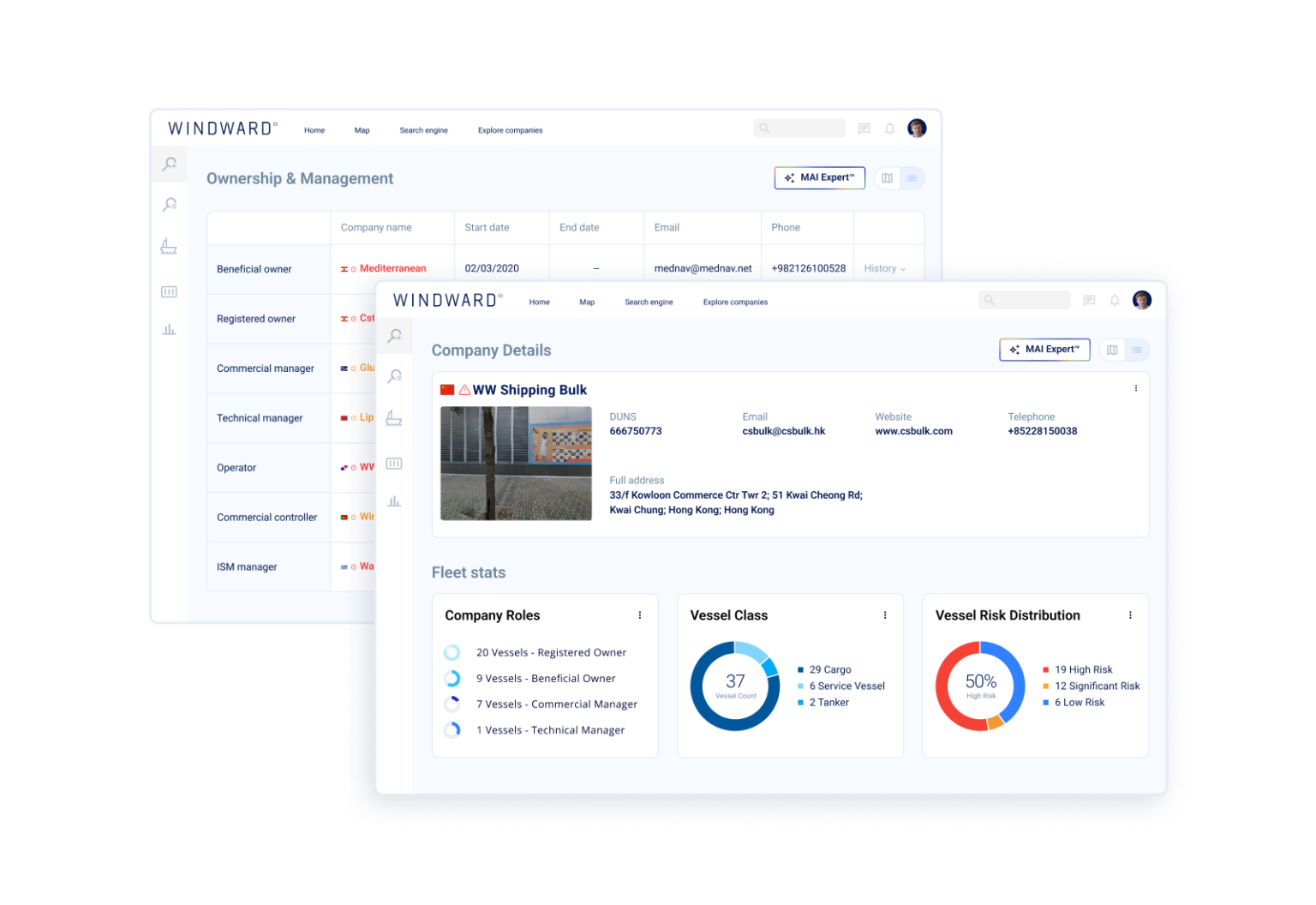Expand the History dropdown
Image resolution: width=1316 pixels, height=905 pixels.
tap(886, 268)
